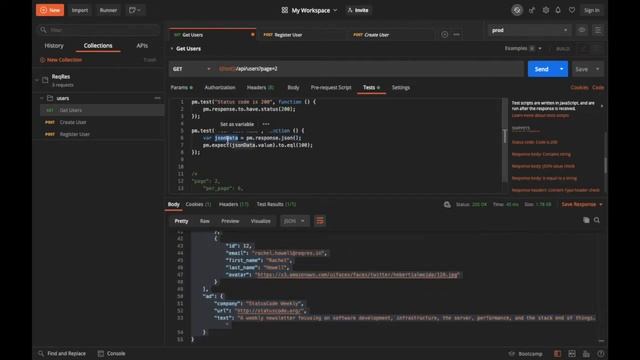Open Bootcamp from the status bar

(526, 354)
